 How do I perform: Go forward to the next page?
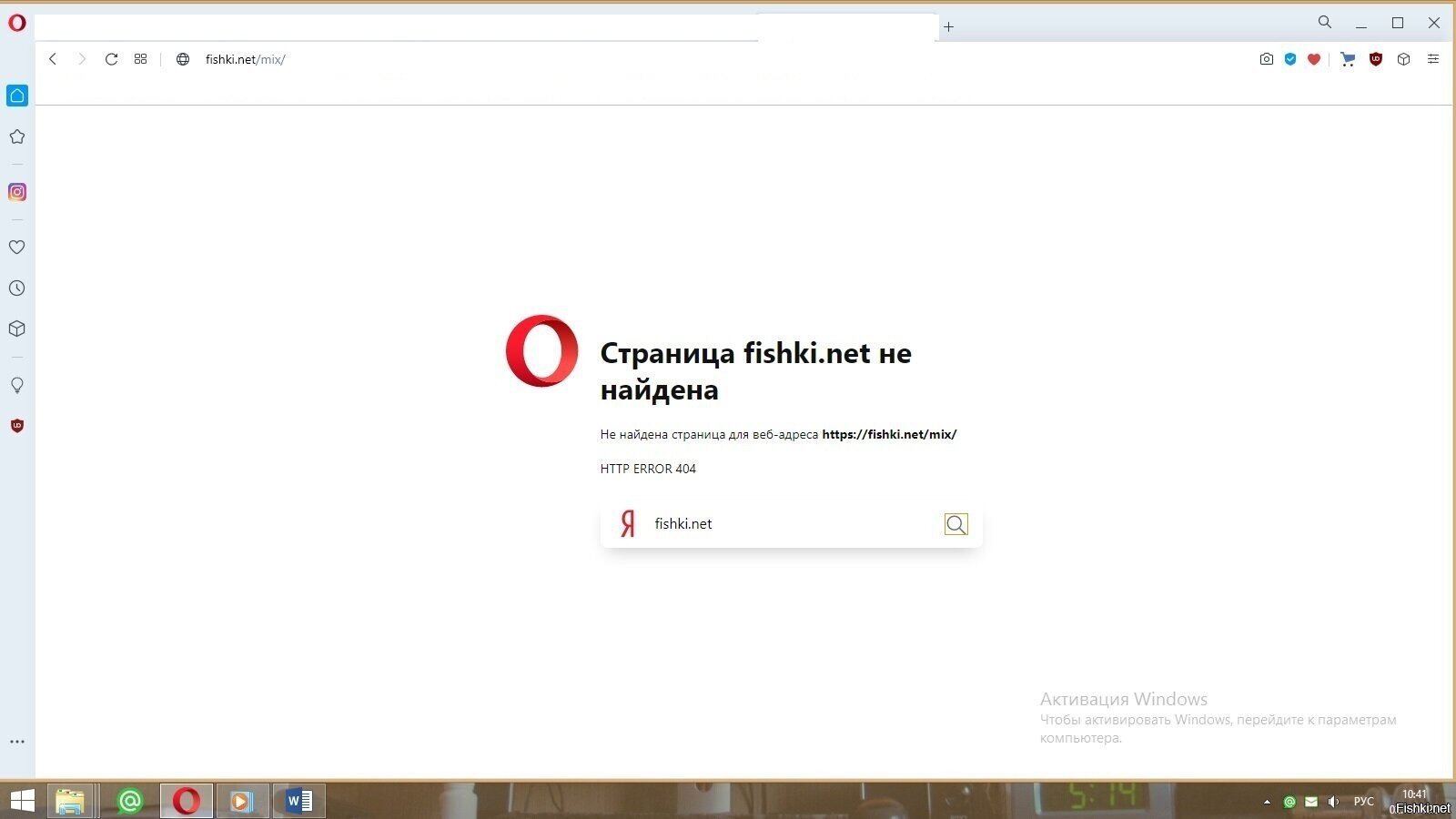[81, 59]
